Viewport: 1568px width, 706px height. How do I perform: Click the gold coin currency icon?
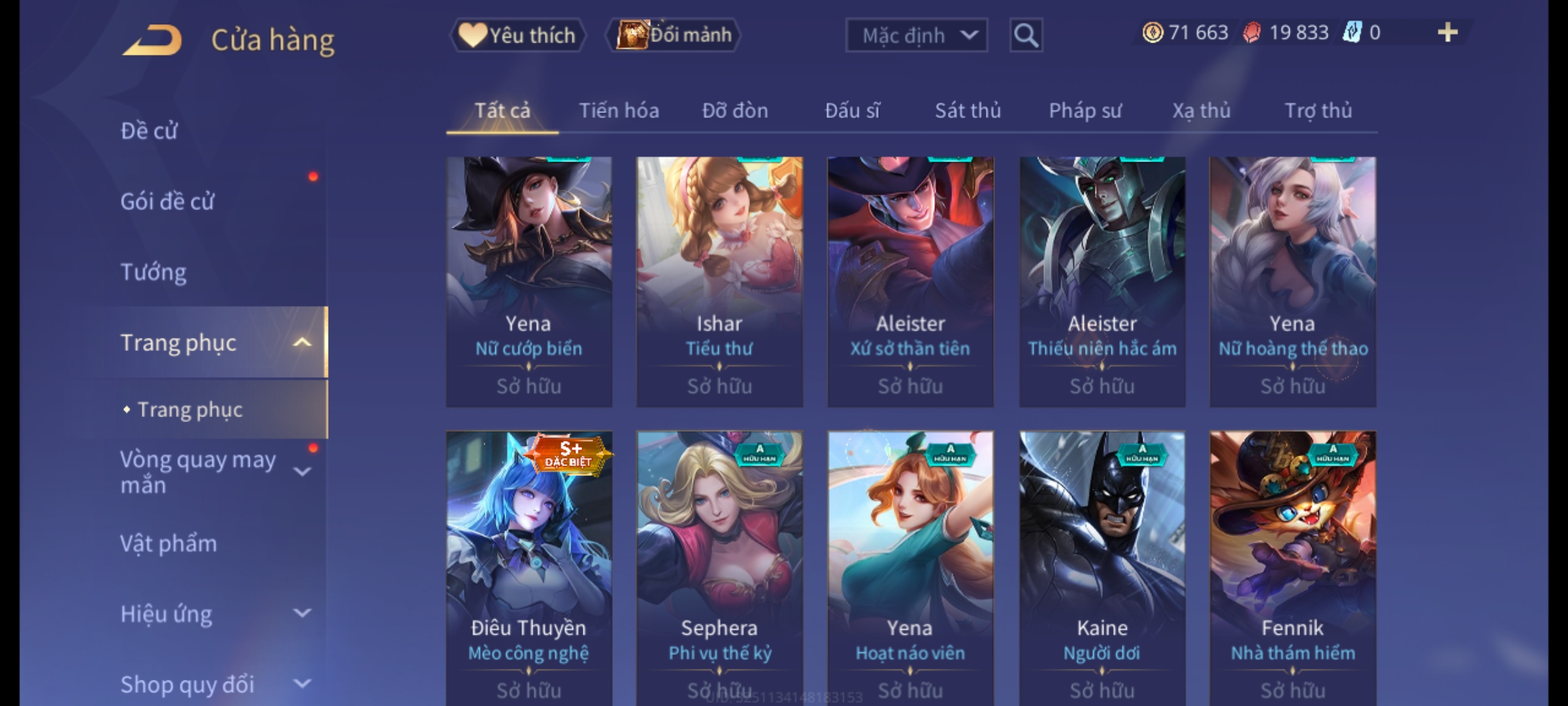pos(1152,33)
